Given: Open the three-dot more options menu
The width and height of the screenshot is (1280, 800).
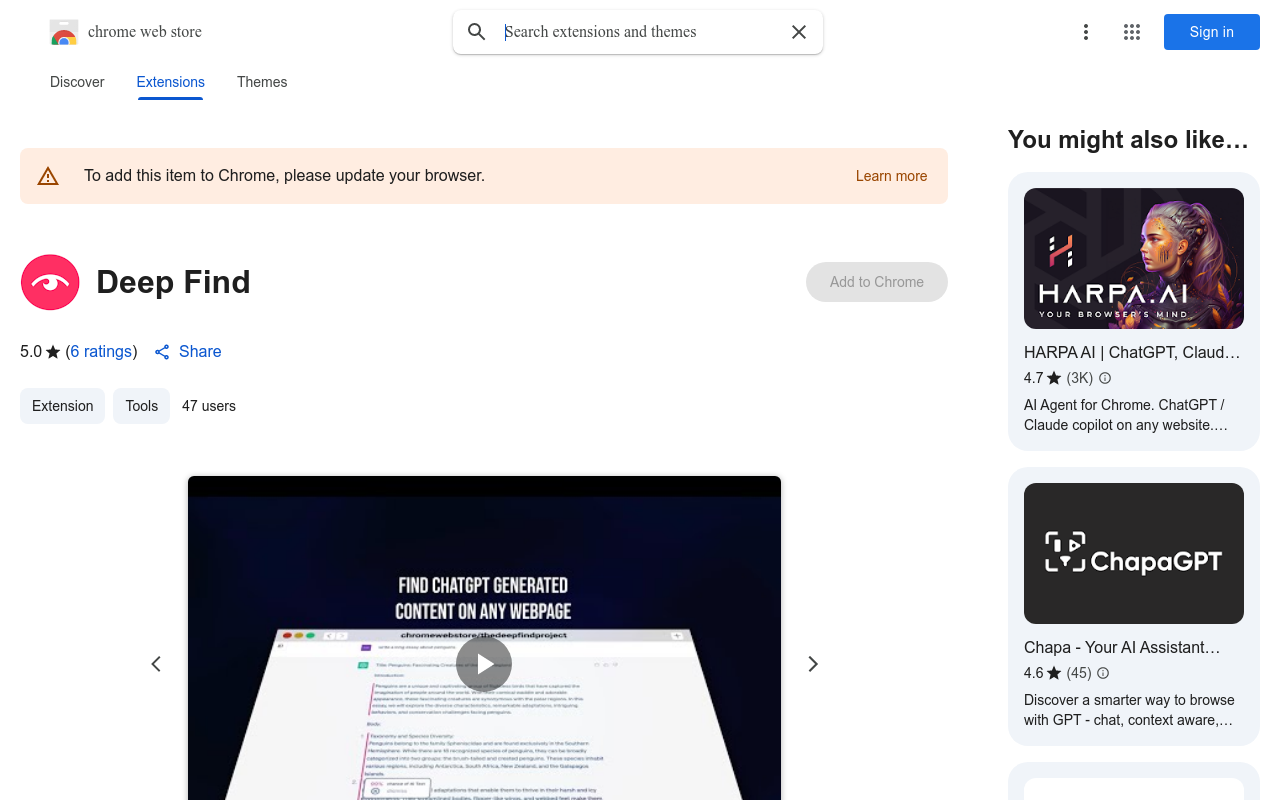Looking at the screenshot, I should click(x=1085, y=32).
